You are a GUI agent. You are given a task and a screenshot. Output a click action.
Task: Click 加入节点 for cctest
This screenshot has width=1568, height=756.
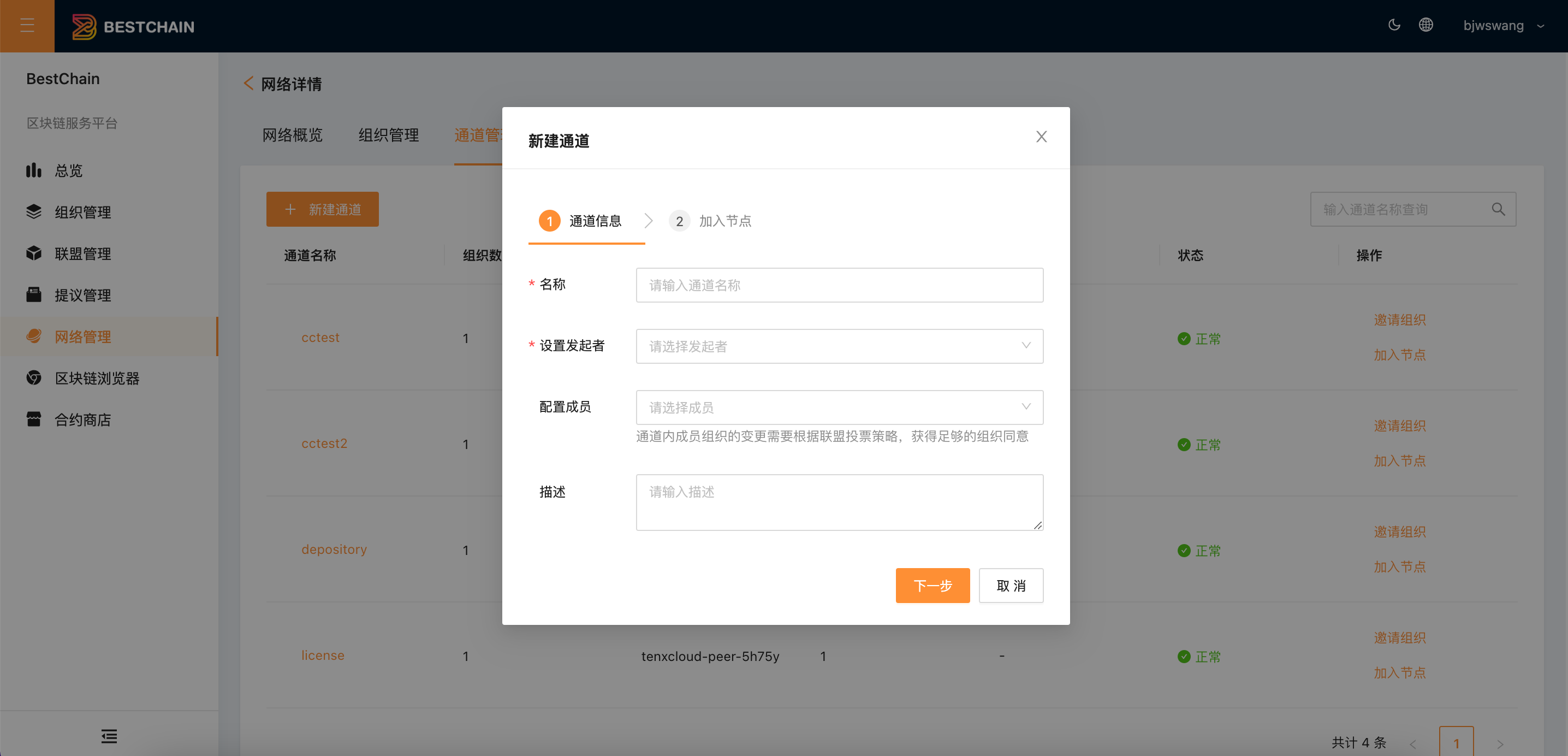1399,355
